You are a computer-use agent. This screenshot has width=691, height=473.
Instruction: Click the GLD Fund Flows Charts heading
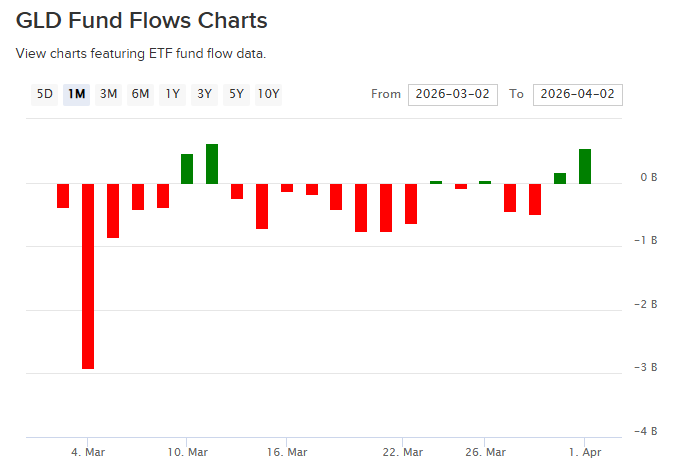coord(141,20)
